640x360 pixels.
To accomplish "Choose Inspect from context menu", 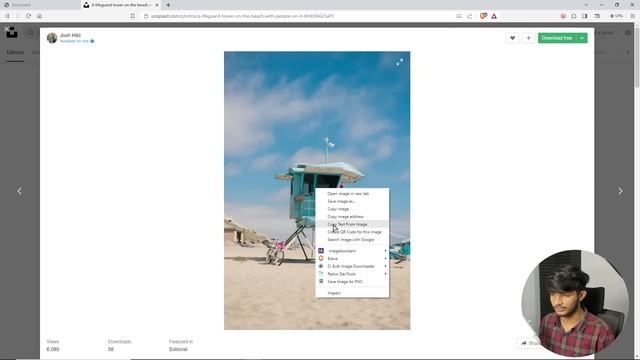I will pyautogui.click(x=352, y=293).
